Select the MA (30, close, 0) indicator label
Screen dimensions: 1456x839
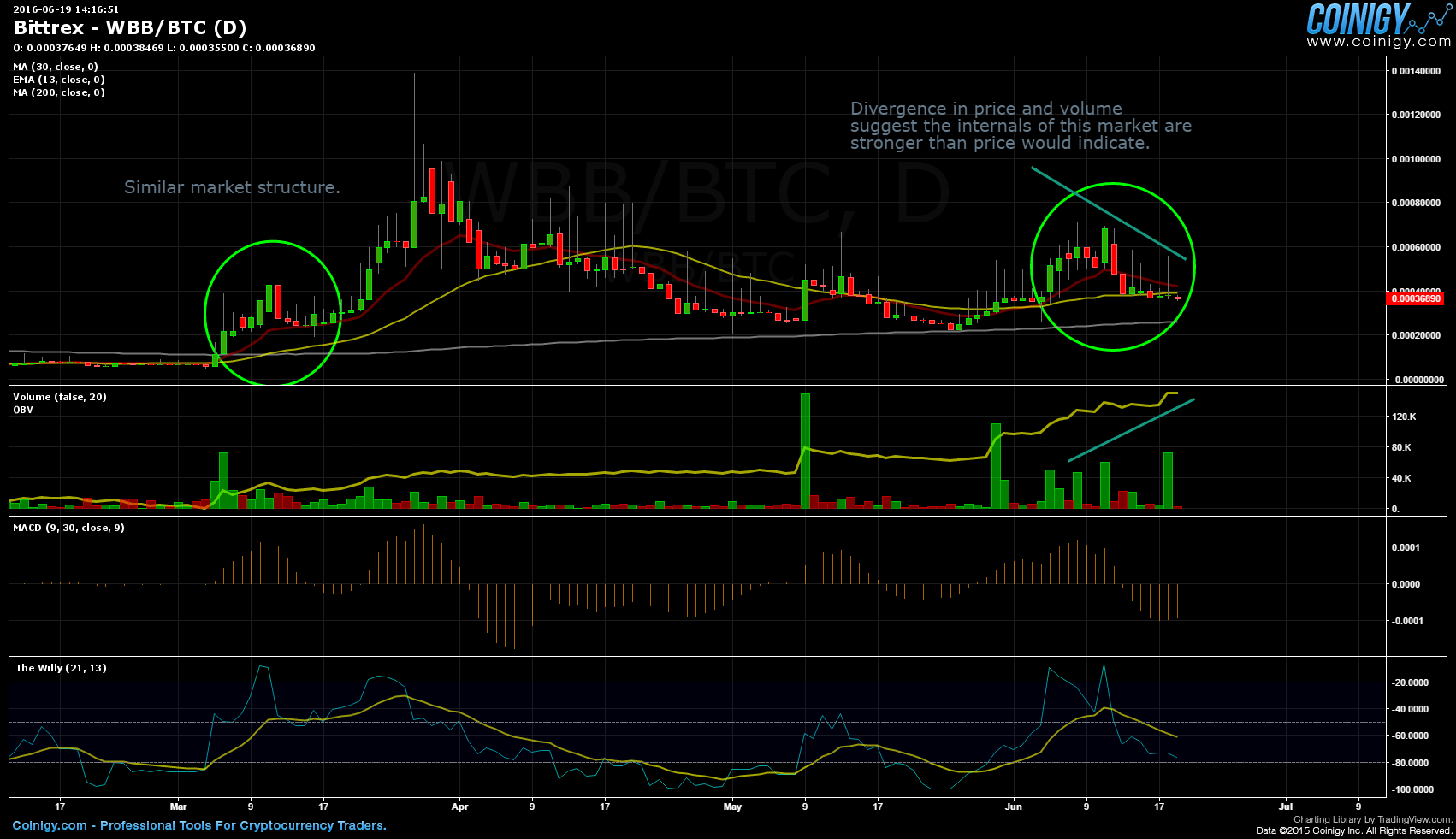pyautogui.click(x=56, y=67)
